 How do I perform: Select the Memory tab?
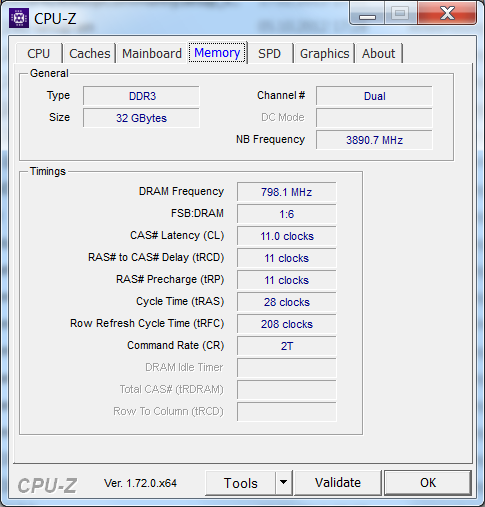217,53
